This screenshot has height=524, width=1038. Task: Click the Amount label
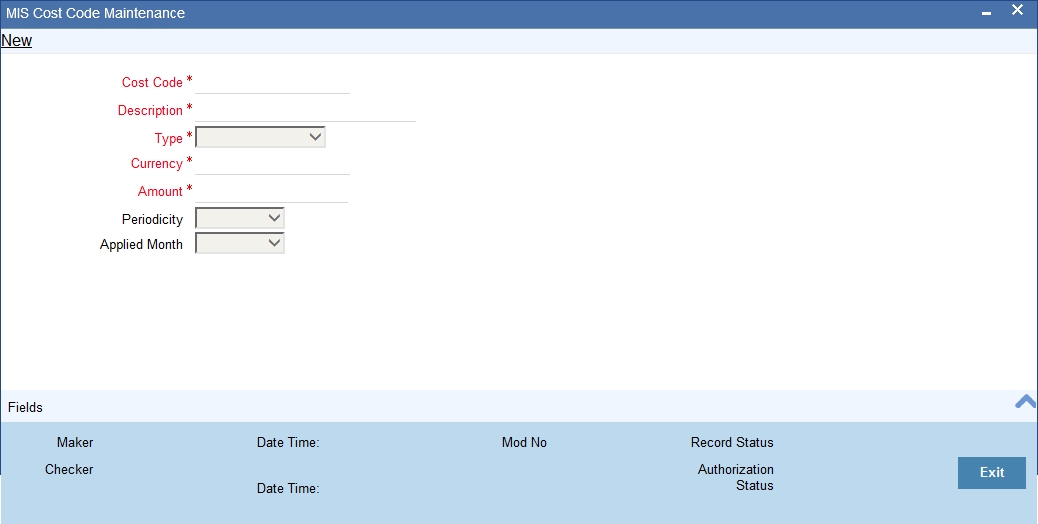point(160,191)
